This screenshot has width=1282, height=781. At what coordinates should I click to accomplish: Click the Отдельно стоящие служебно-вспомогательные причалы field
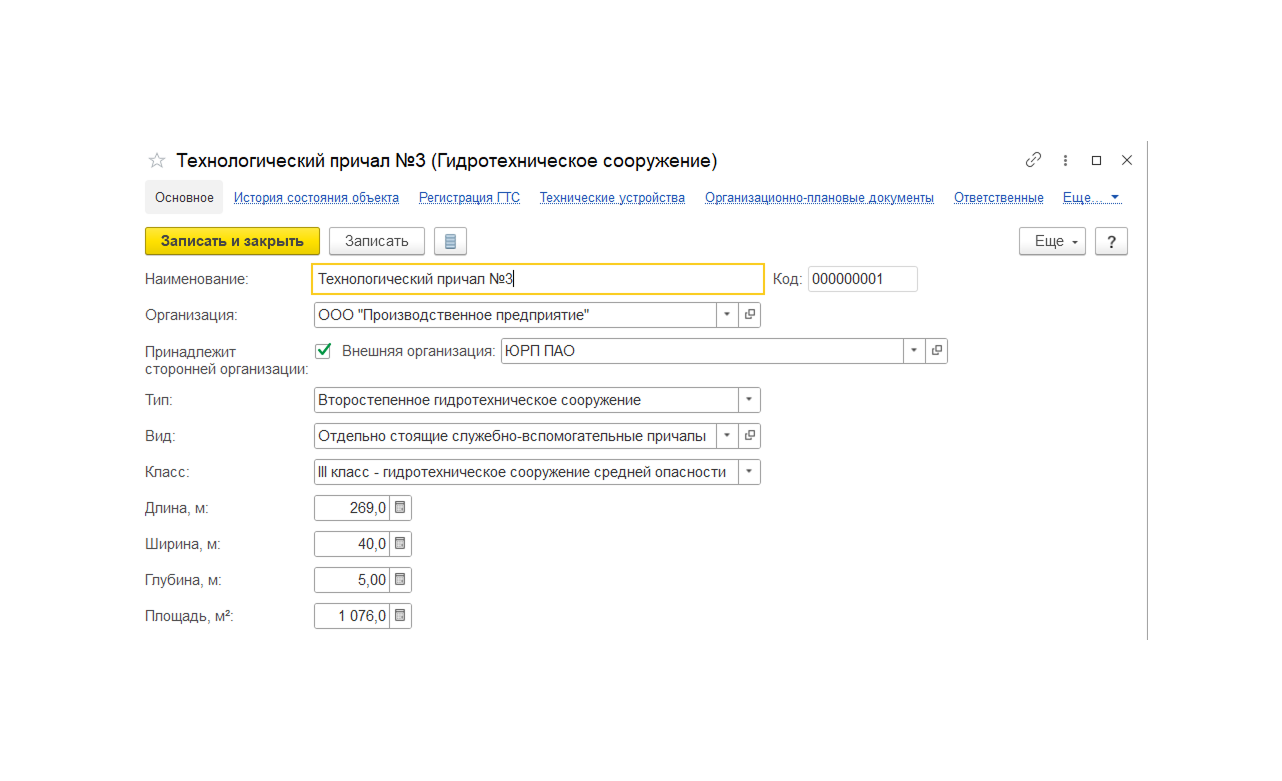pos(515,436)
